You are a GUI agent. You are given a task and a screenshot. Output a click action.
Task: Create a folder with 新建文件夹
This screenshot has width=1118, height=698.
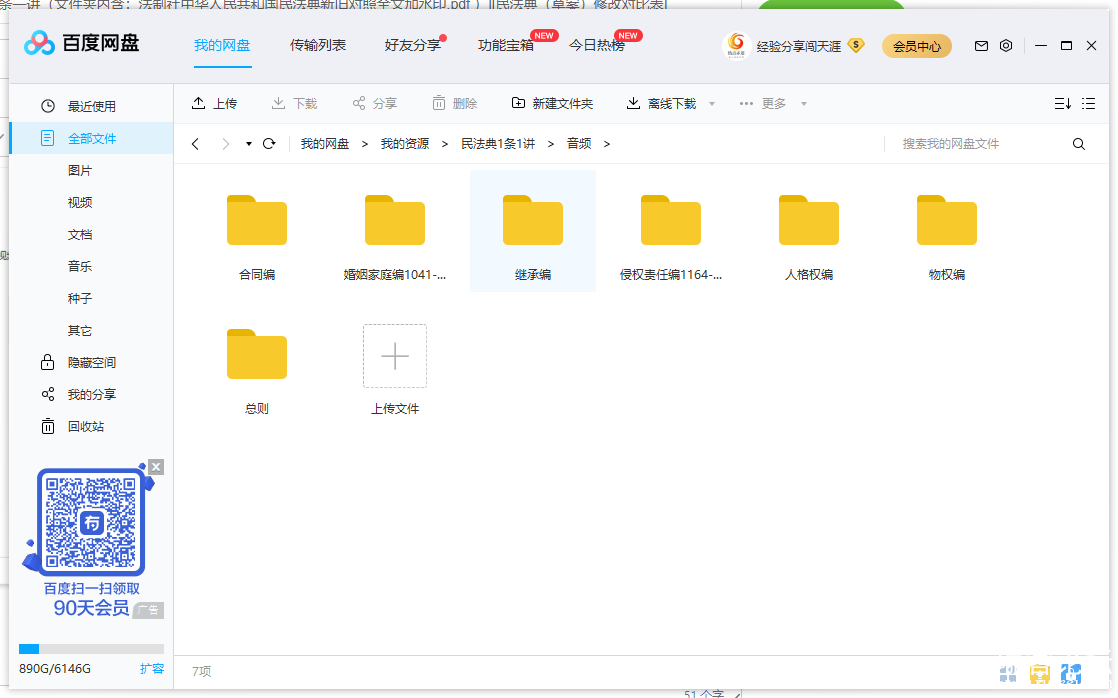553,104
